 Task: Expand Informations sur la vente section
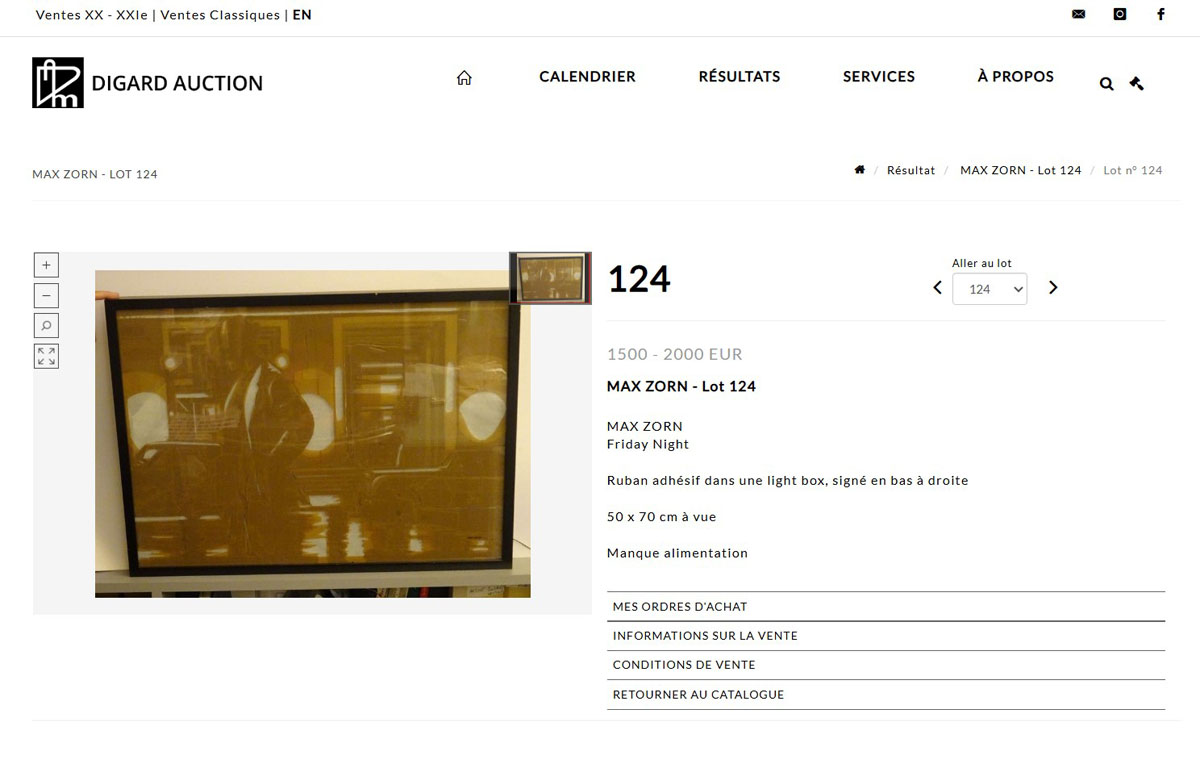pos(886,636)
